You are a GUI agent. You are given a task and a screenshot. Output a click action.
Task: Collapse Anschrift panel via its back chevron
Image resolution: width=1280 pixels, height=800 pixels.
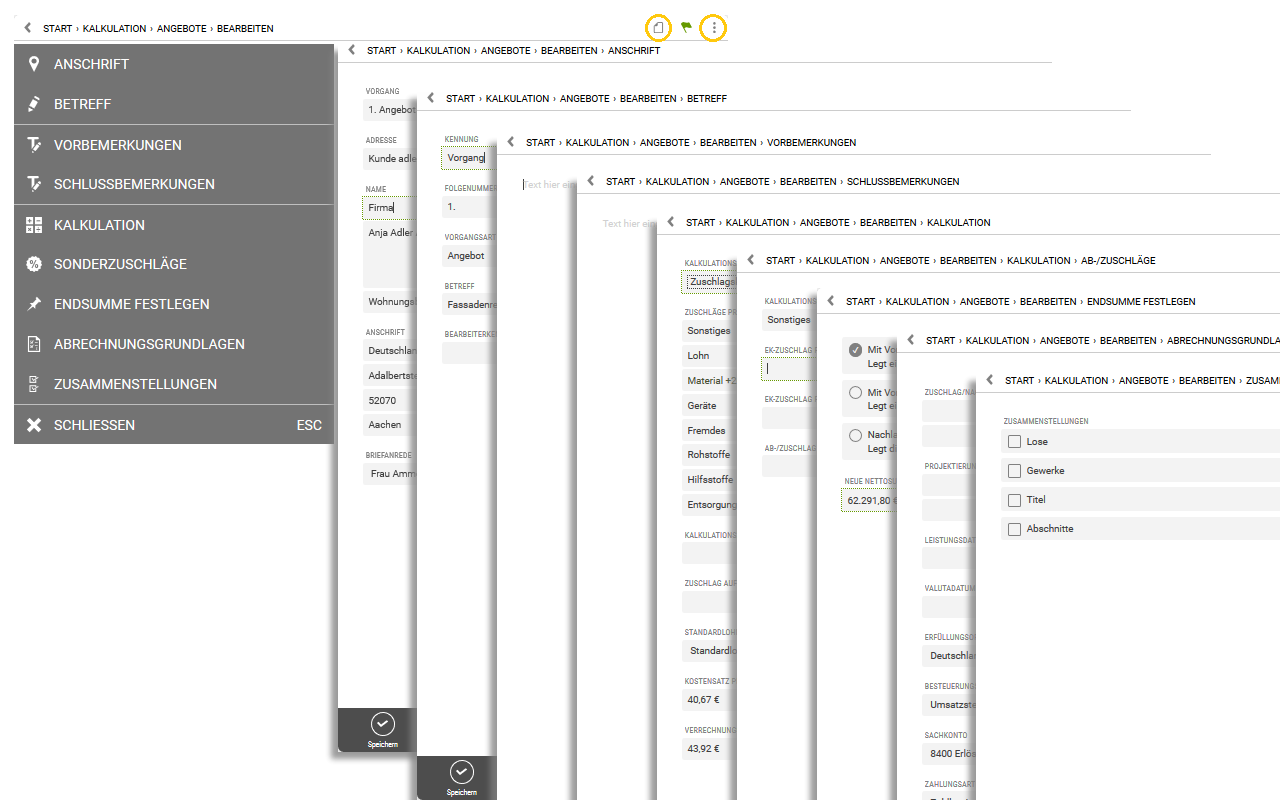click(x=352, y=50)
